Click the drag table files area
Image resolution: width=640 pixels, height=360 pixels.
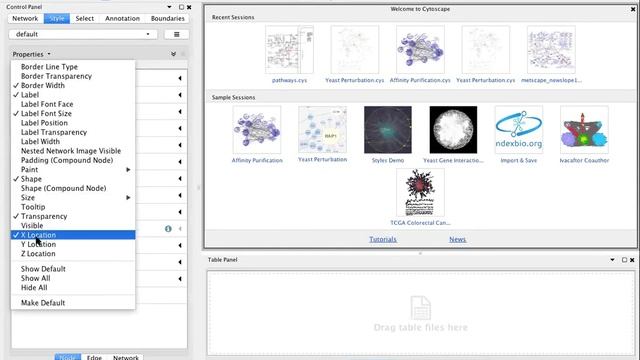[421, 313]
